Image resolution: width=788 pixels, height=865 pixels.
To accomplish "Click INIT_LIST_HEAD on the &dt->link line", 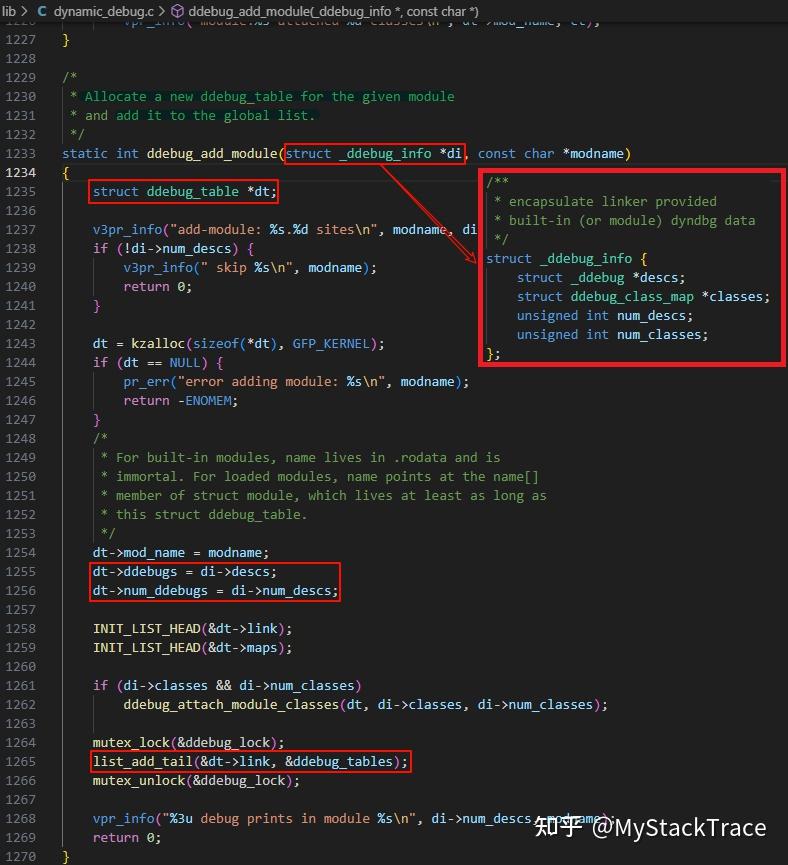I will click(x=146, y=629).
